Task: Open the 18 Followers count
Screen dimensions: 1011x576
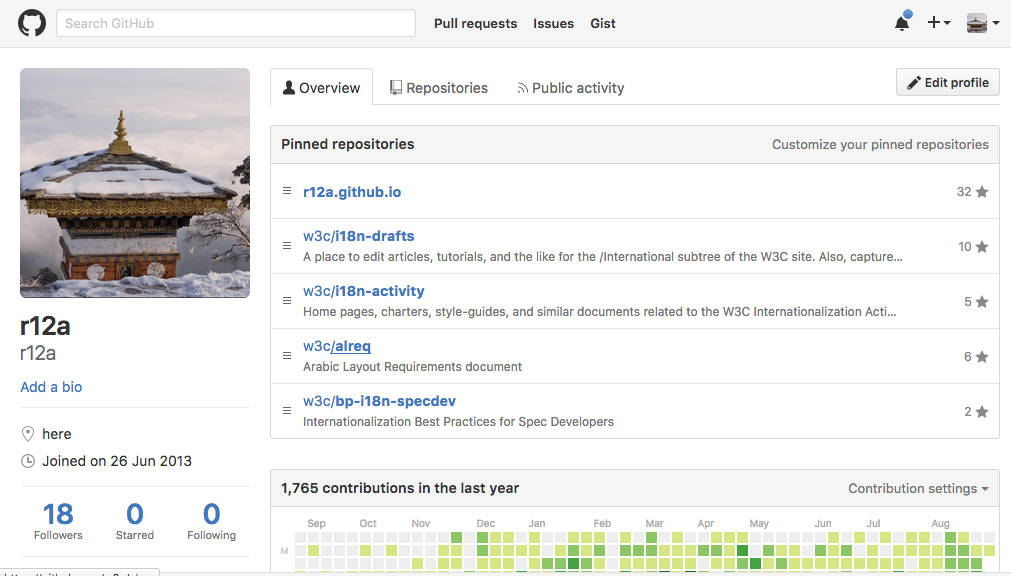Action: point(58,520)
